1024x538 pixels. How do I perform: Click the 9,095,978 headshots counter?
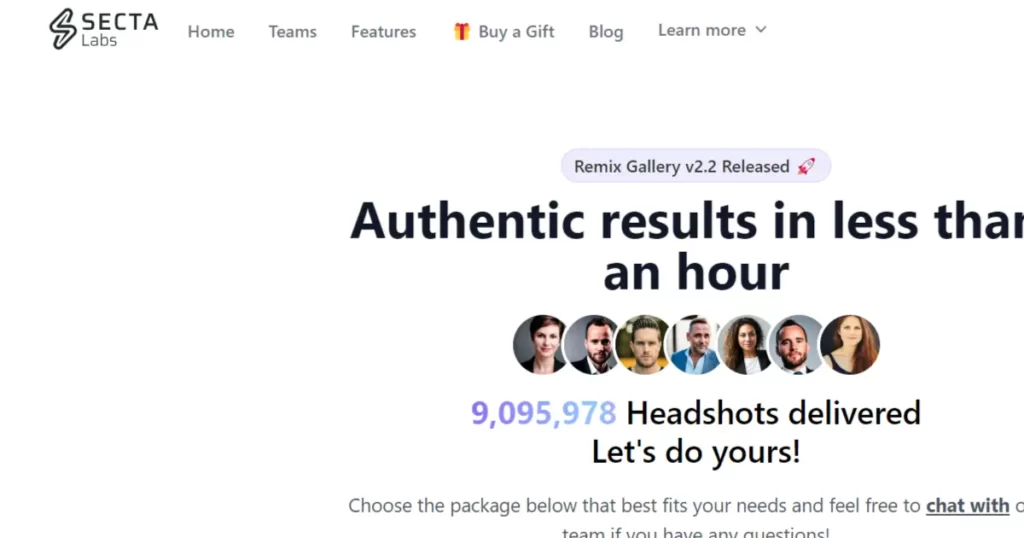(x=543, y=413)
